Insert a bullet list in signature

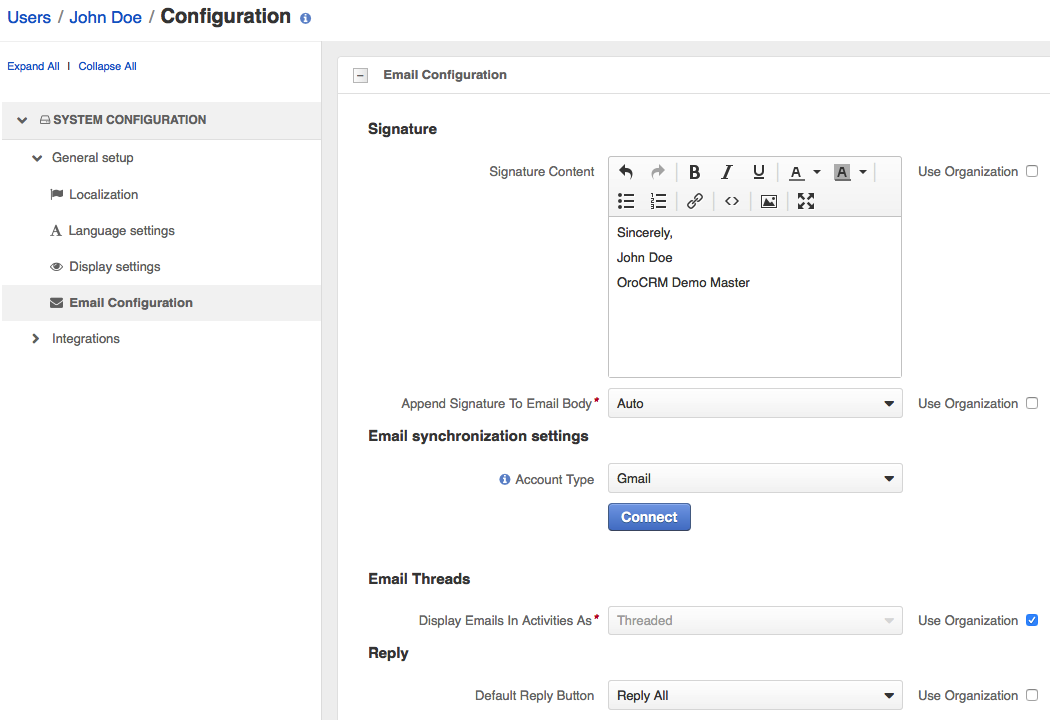pos(625,201)
